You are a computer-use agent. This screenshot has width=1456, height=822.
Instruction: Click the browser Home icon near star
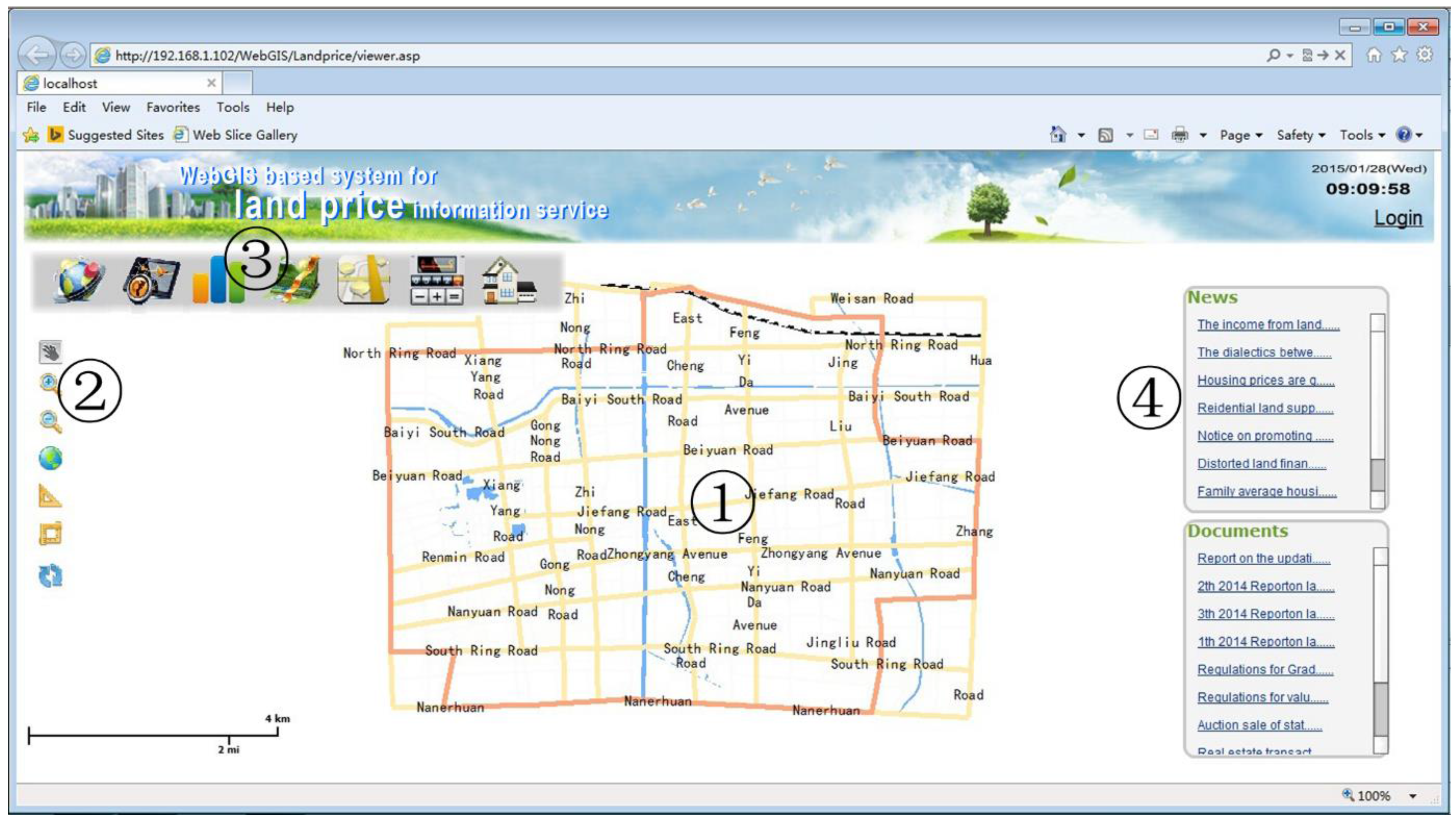[x=1374, y=55]
